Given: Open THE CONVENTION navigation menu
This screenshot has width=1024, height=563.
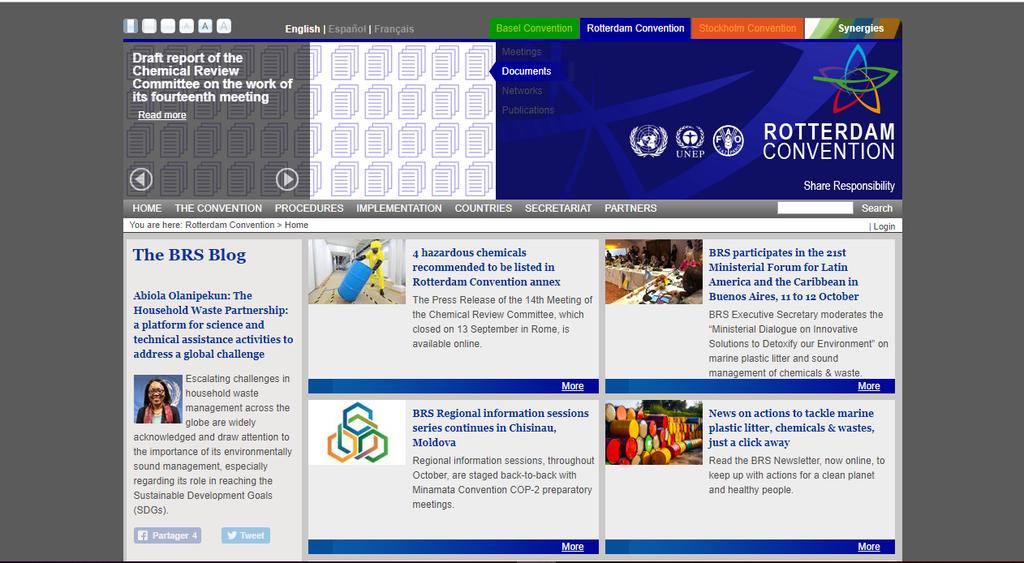Looking at the screenshot, I should coord(218,208).
